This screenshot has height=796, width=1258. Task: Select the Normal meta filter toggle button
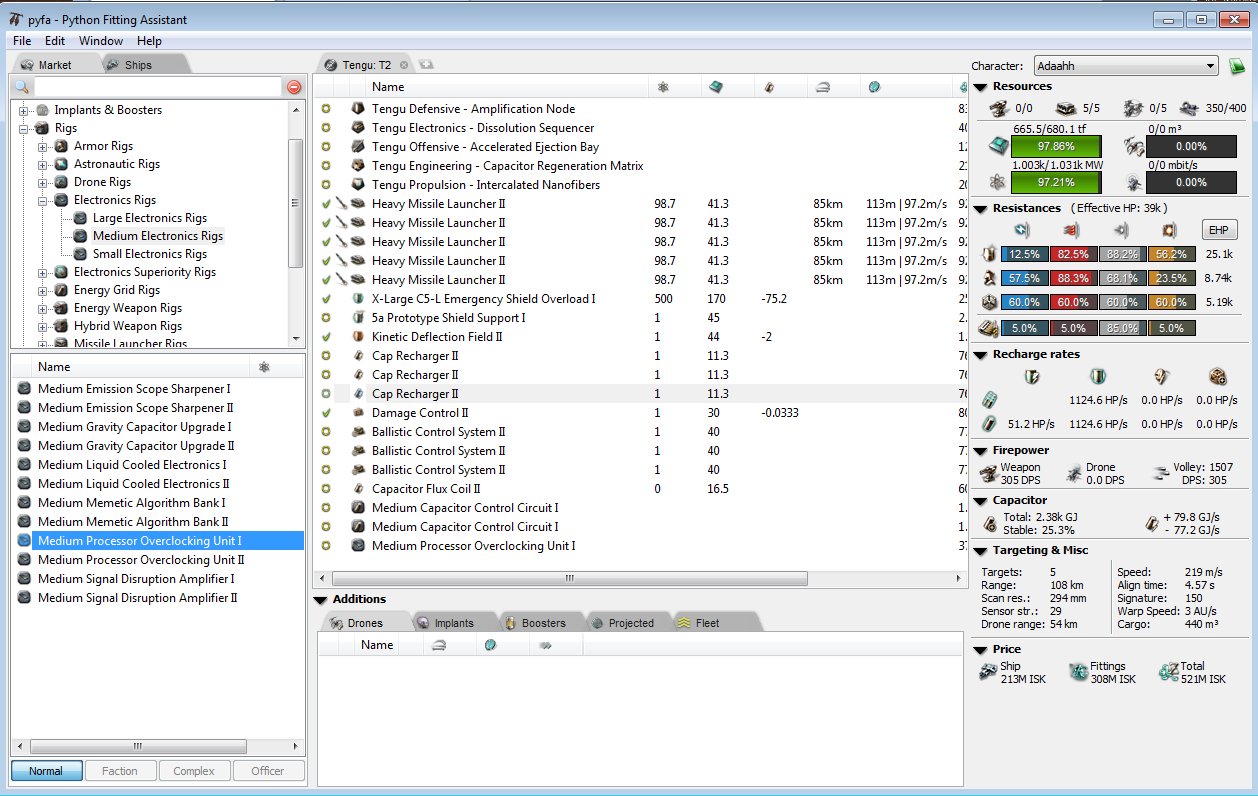point(46,771)
